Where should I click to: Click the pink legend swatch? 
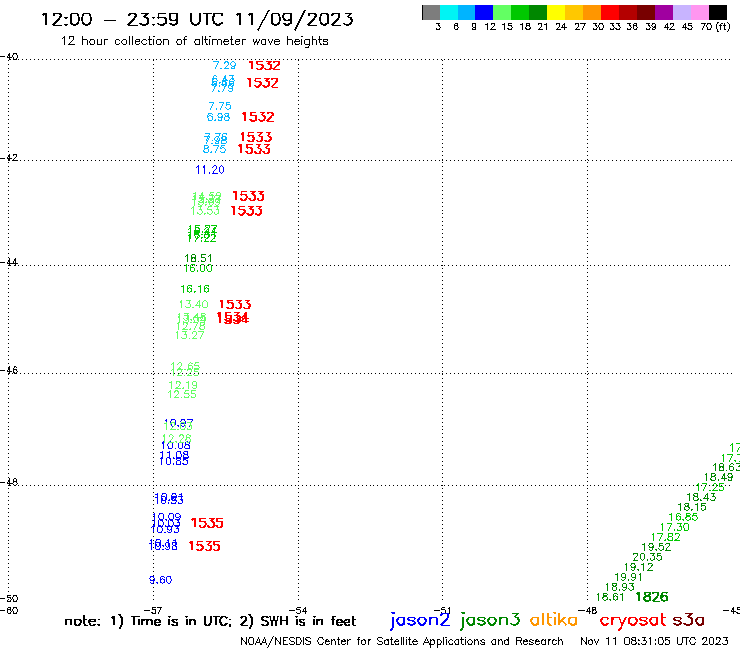[x=699, y=12]
